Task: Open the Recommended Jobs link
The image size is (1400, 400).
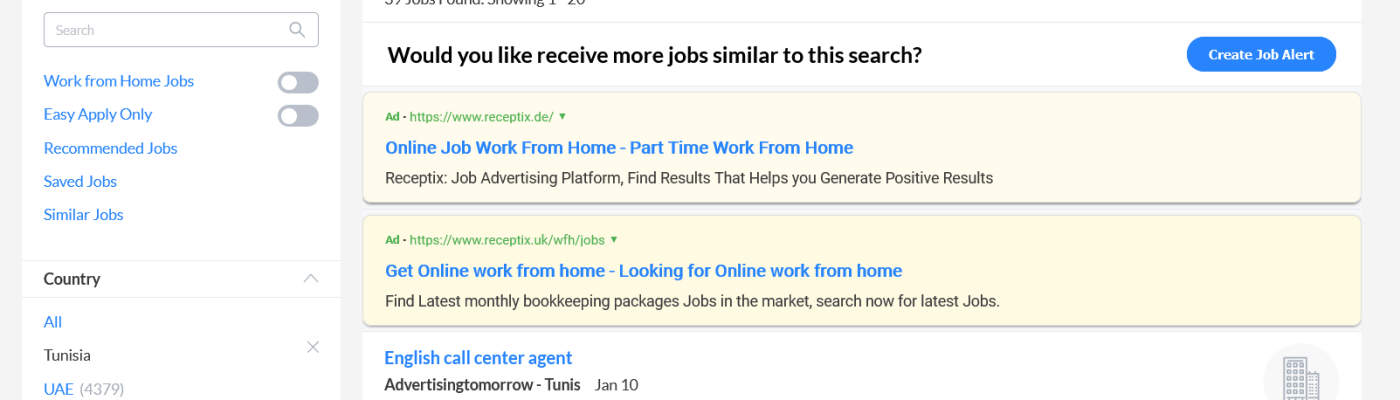Action: click(110, 148)
